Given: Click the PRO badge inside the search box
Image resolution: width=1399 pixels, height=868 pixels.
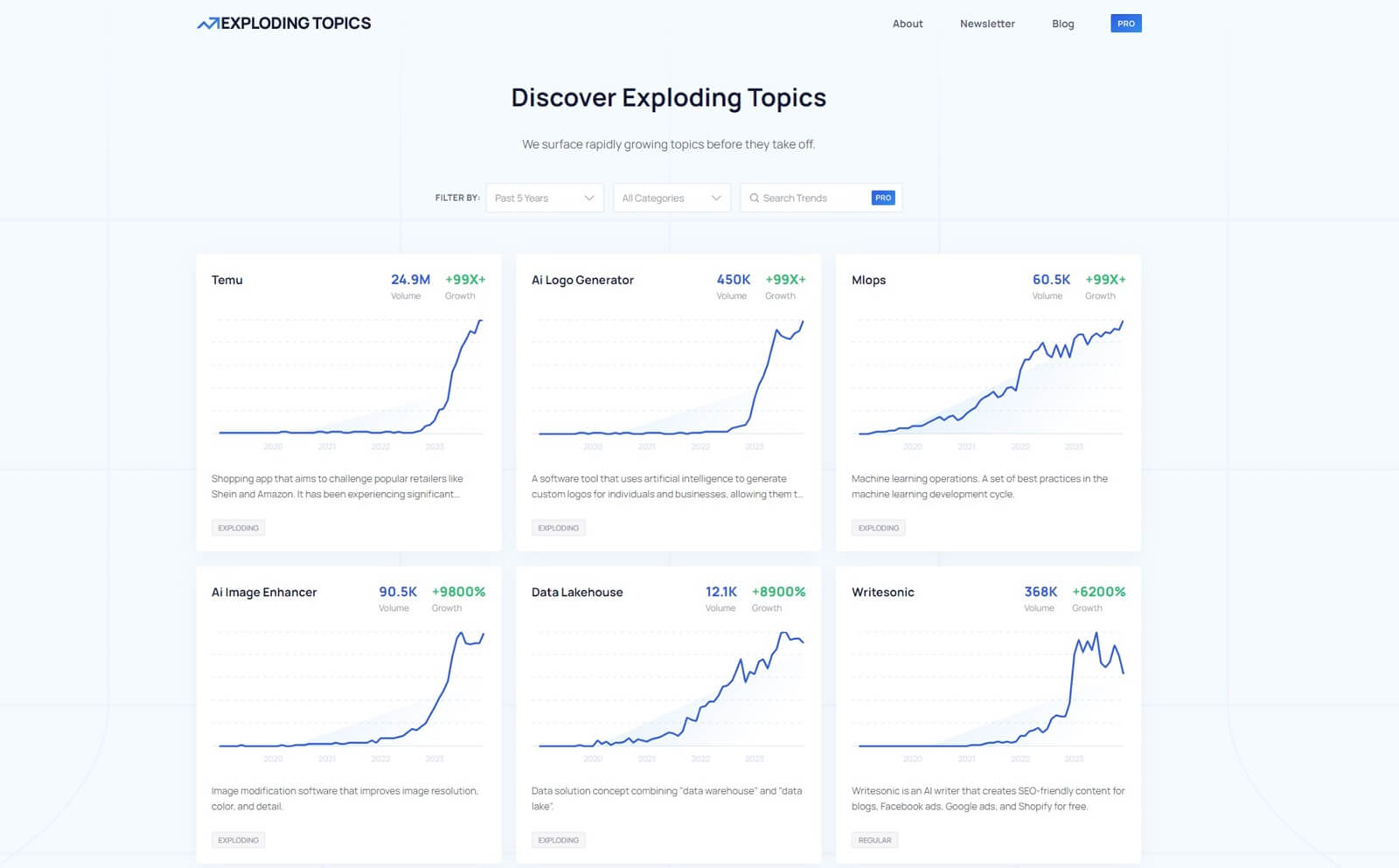Looking at the screenshot, I should (883, 198).
